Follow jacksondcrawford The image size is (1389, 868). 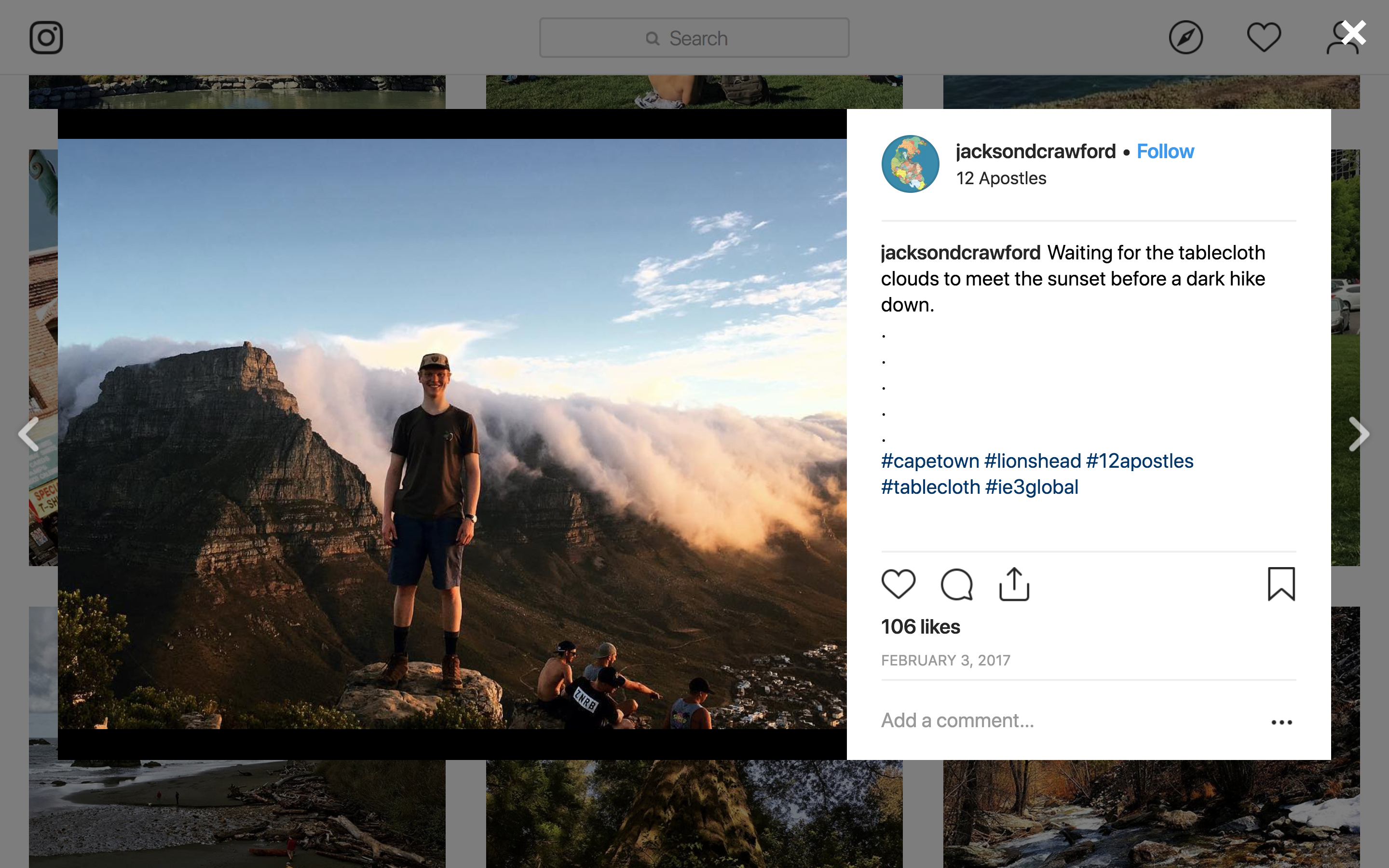[x=1165, y=151]
